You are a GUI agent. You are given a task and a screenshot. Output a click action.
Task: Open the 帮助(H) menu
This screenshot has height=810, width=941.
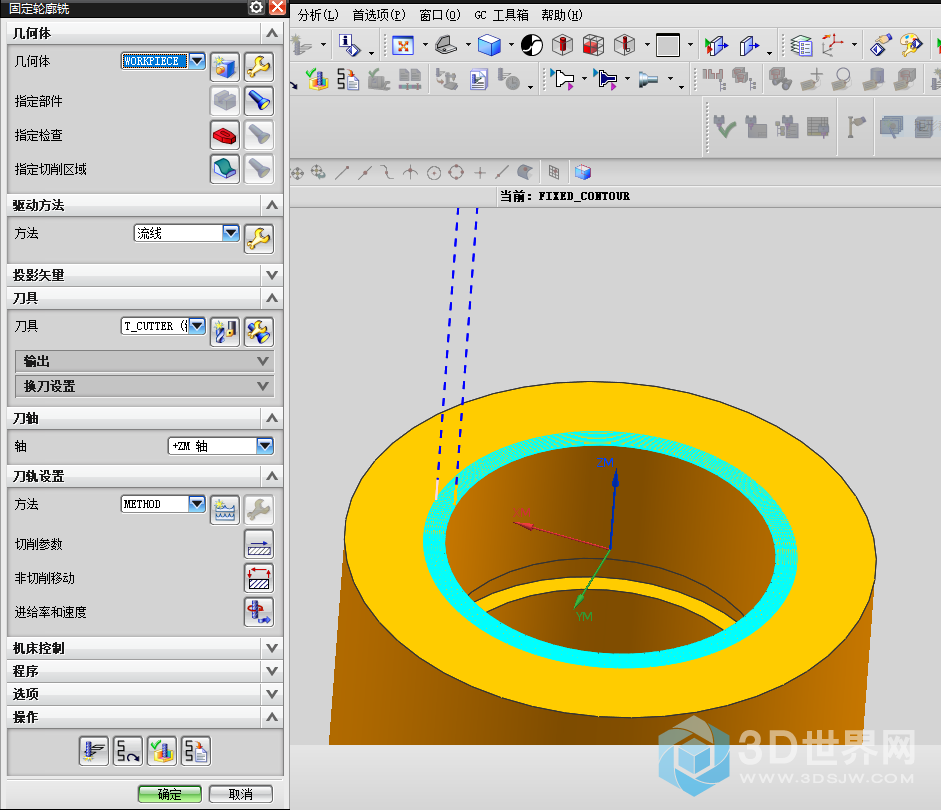[x=562, y=15]
